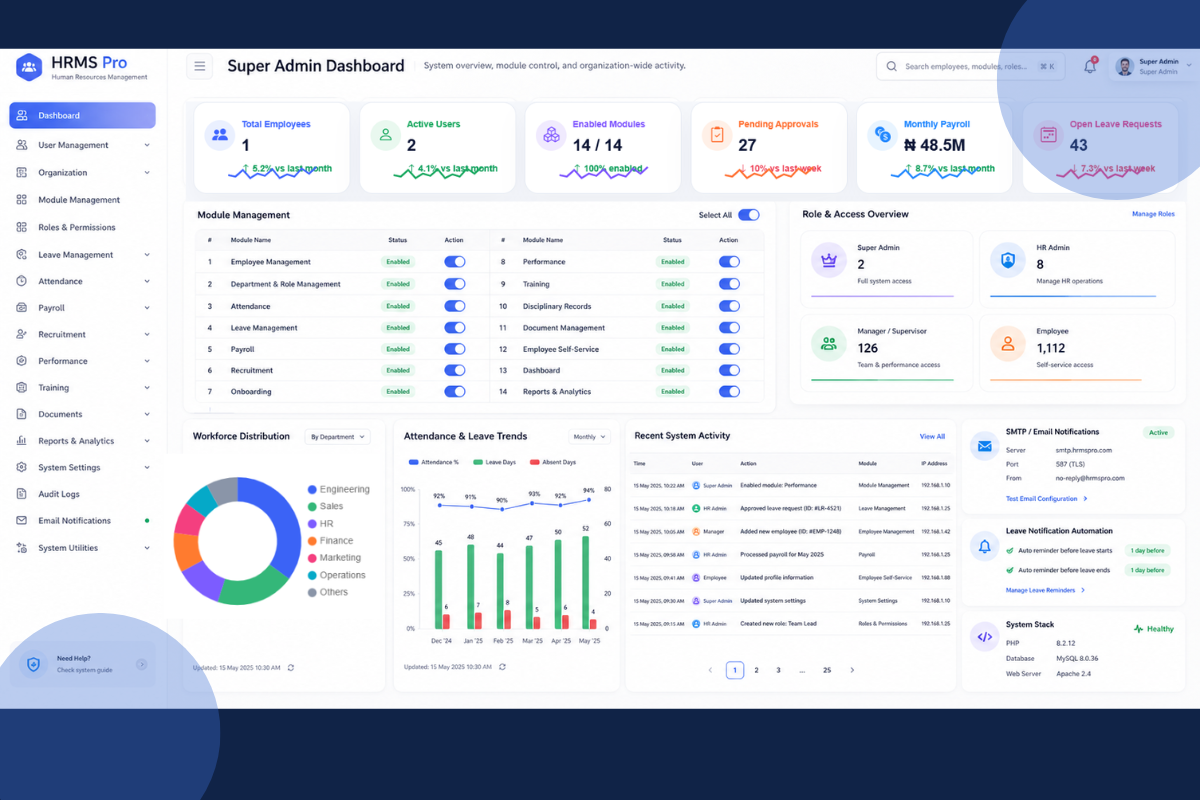The image size is (1200, 800).
Task: Toggle the Employee Self-Service module switch
Action: [x=729, y=349]
